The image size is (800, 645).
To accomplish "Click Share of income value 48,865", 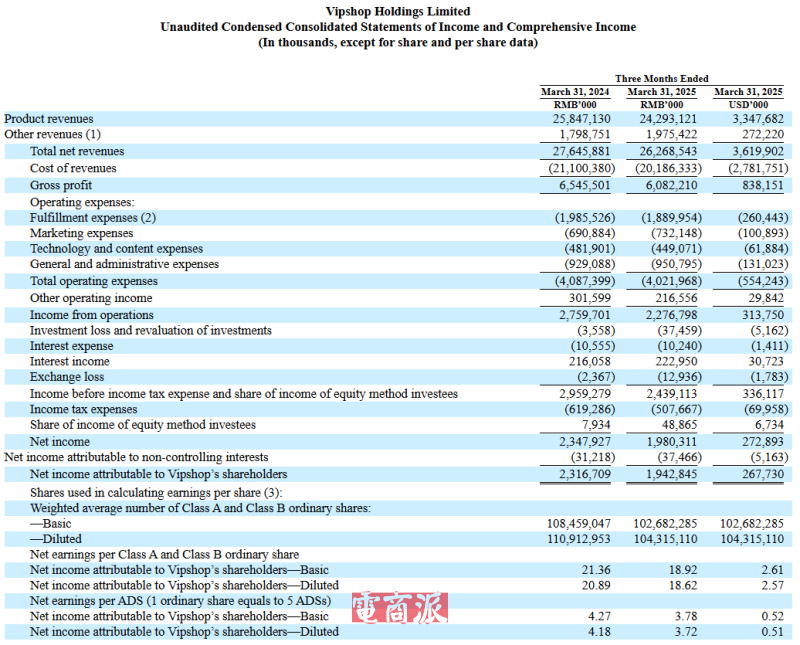I will point(679,425).
